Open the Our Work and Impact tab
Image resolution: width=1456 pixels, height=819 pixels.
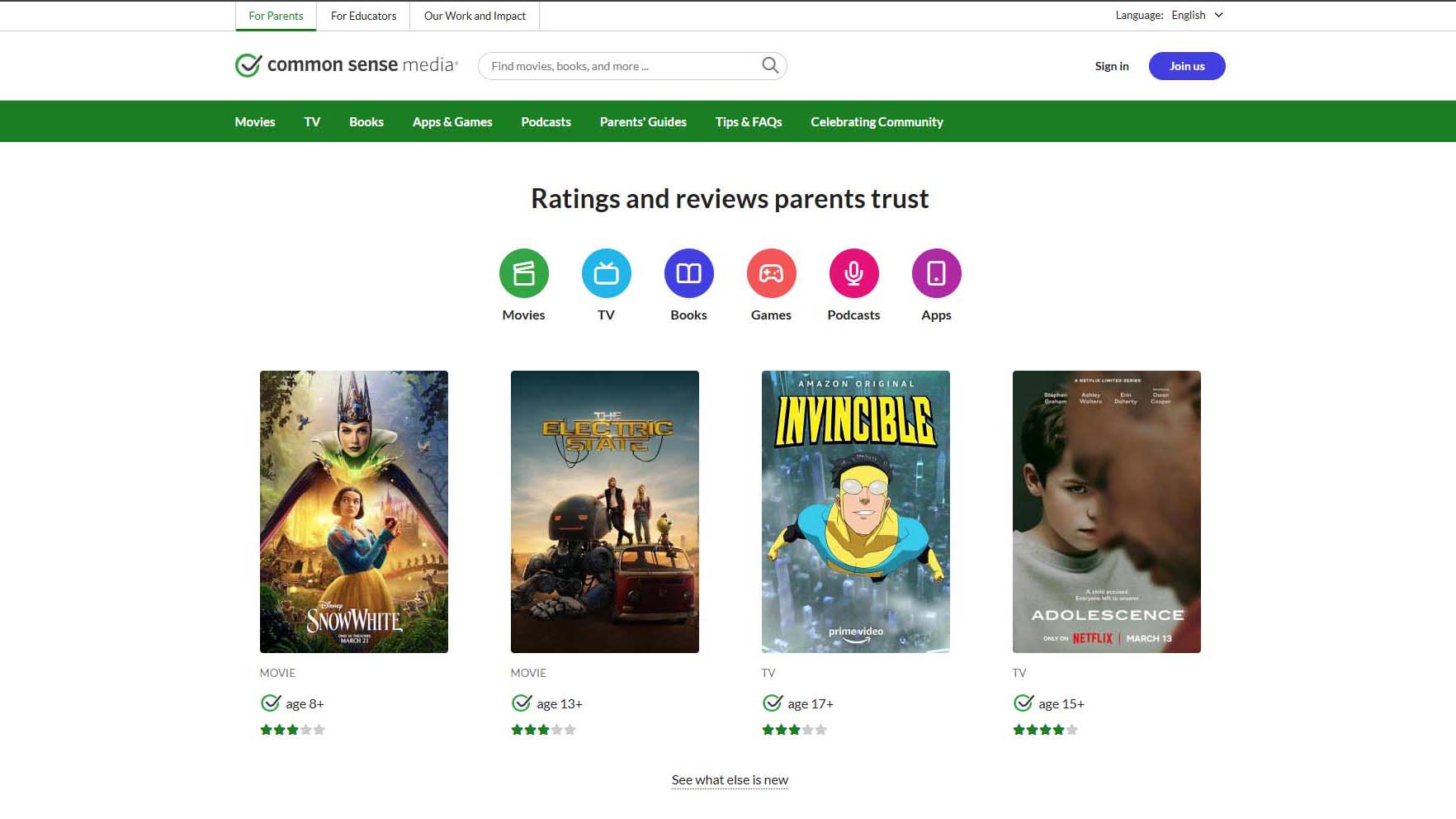[x=475, y=16]
